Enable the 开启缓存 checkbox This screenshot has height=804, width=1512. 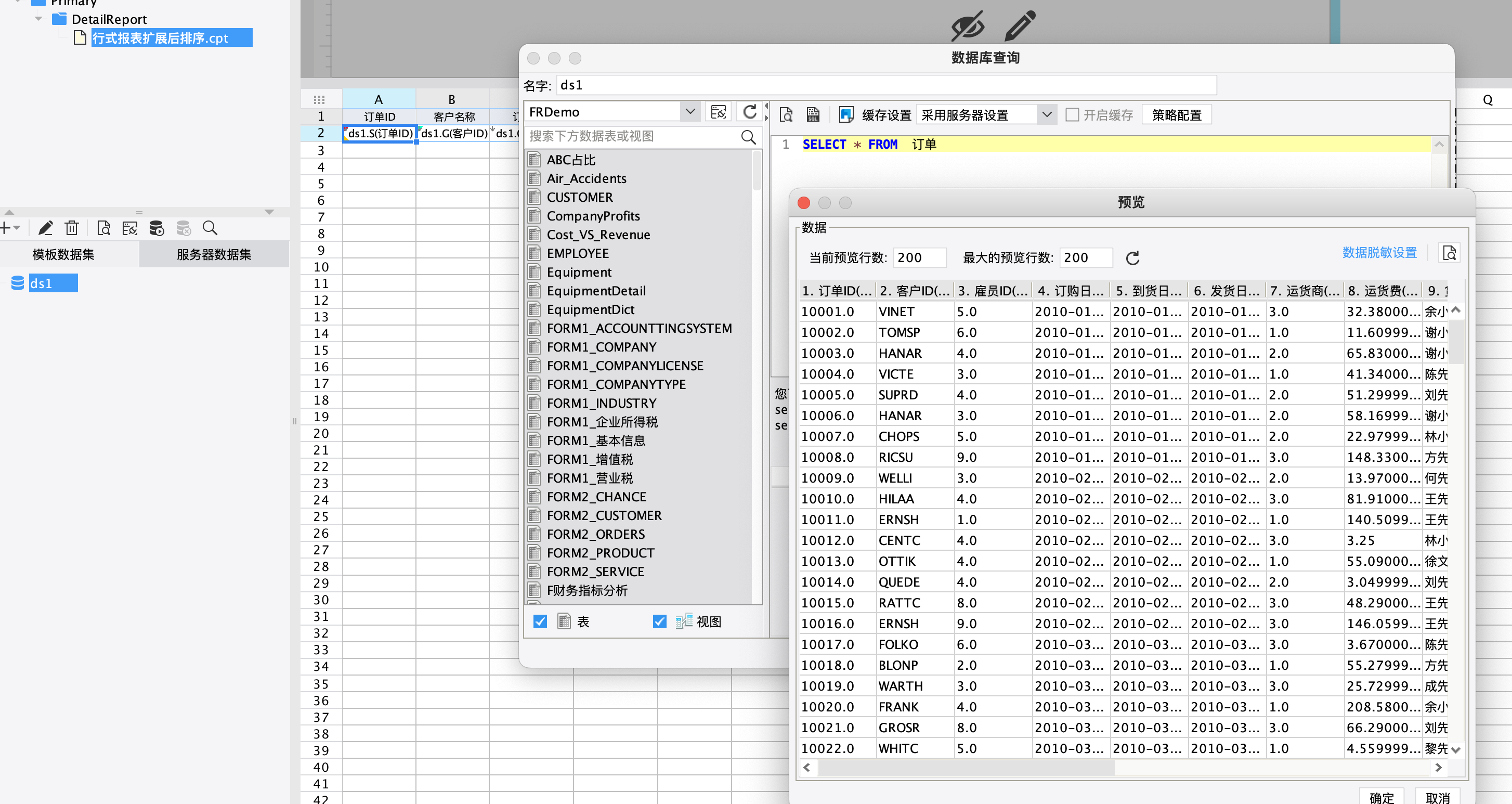(x=1072, y=114)
